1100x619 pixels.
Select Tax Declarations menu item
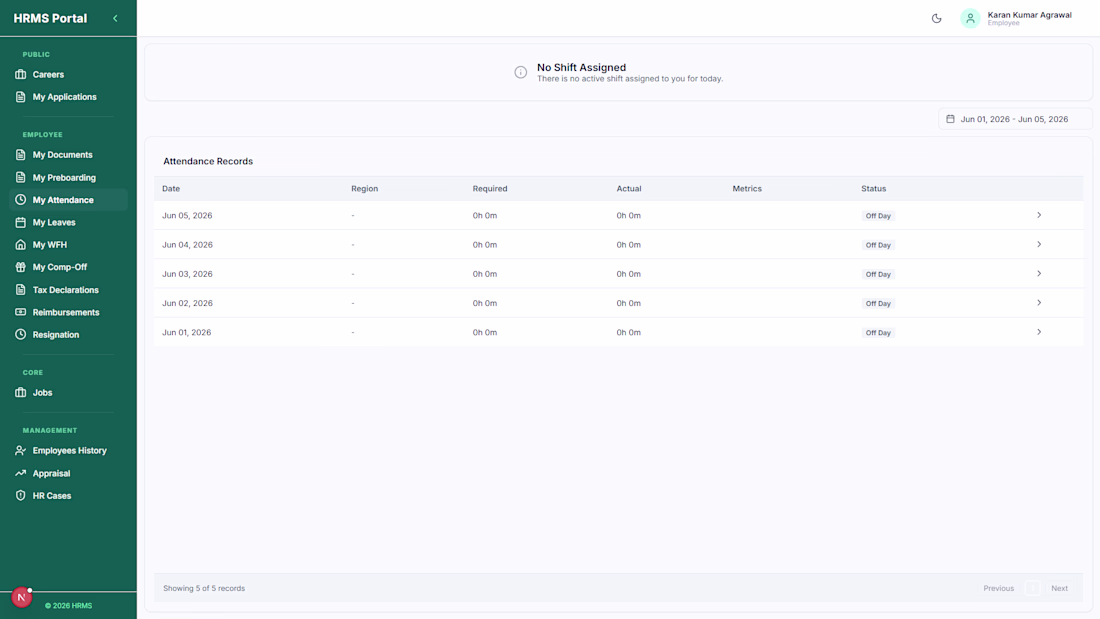(68, 290)
